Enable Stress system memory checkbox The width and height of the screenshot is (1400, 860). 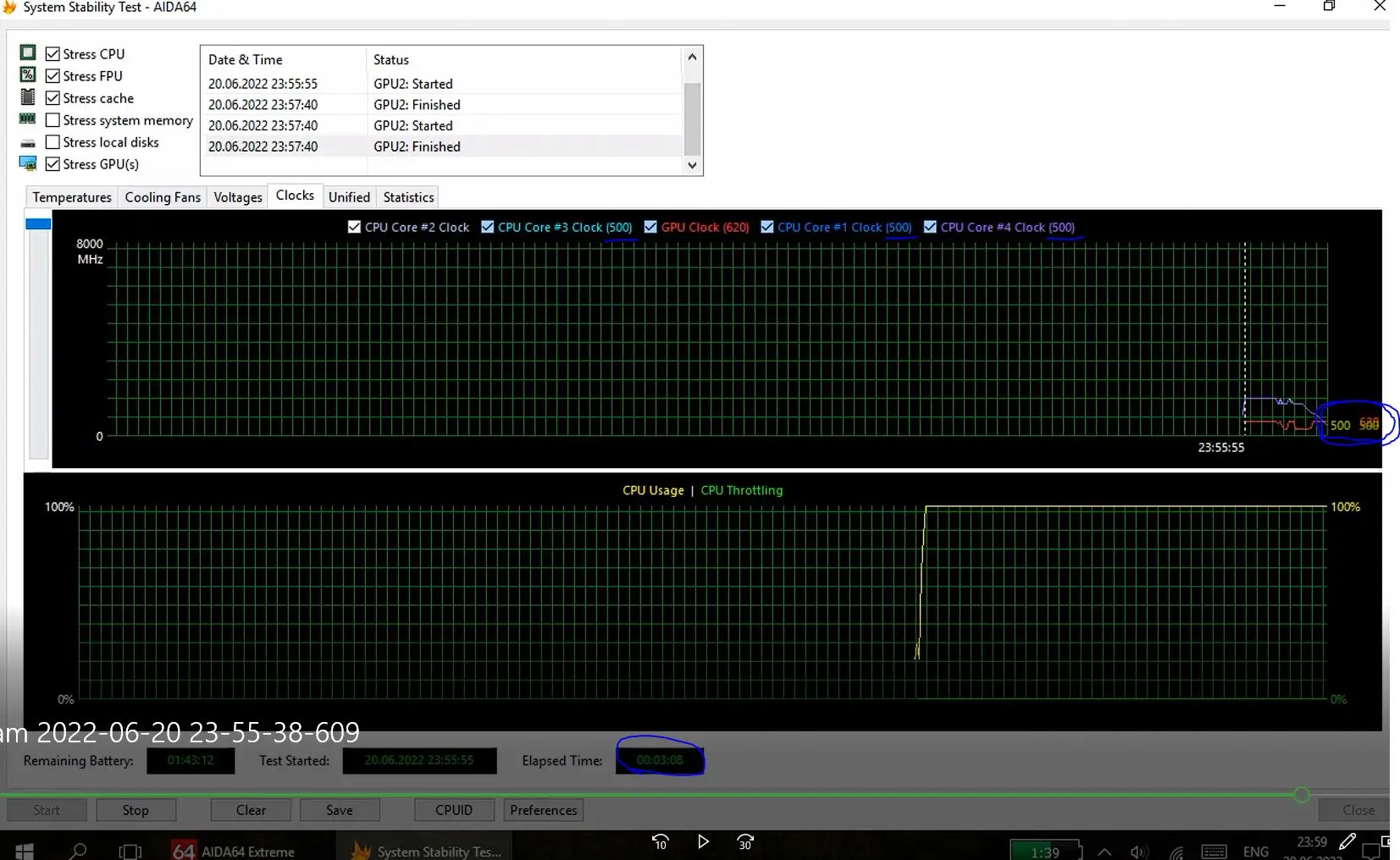(x=53, y=119)
